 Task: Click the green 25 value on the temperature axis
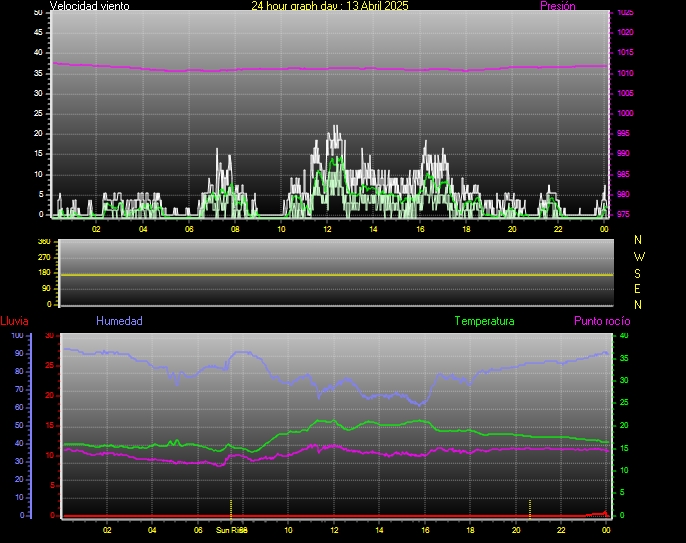tap(624, 403)
